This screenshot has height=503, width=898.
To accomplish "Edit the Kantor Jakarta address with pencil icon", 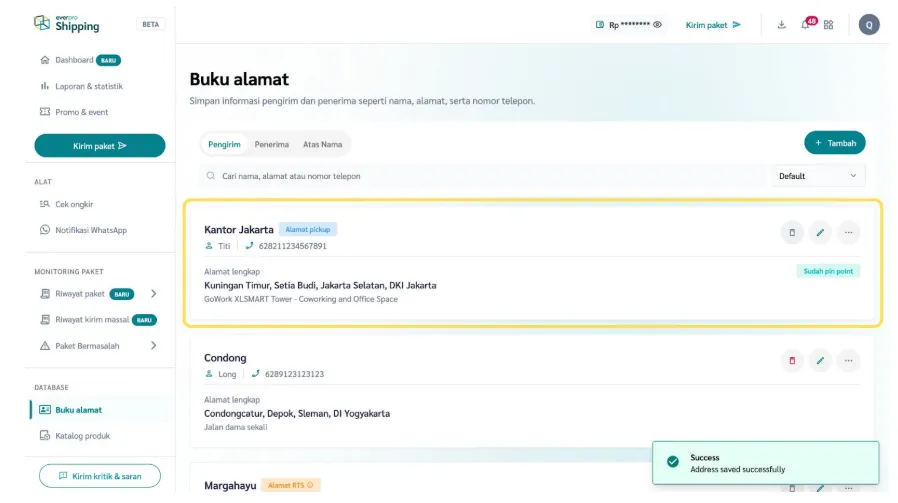I will (x=820, y=232).
